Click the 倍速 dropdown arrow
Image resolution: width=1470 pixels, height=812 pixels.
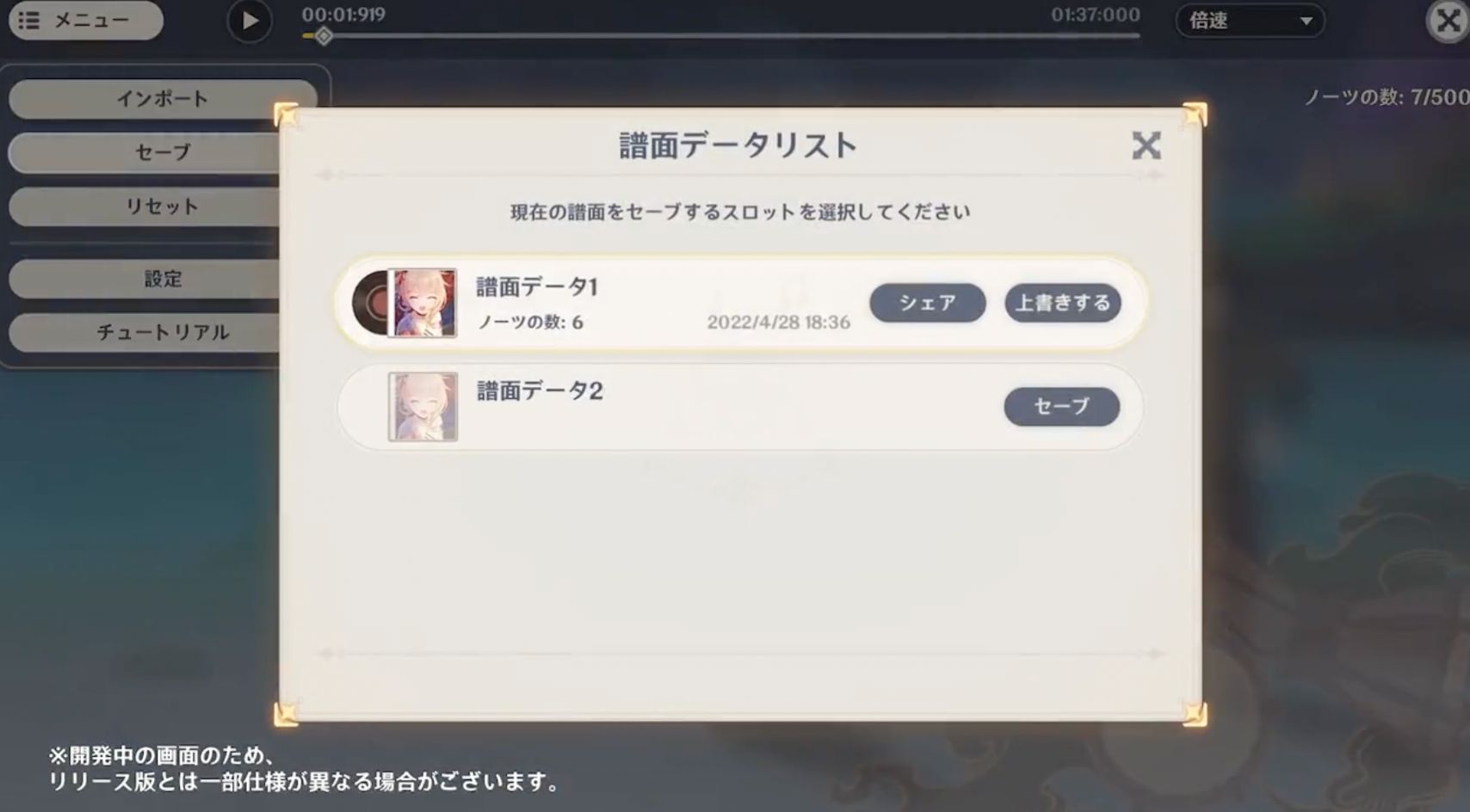(x=1306, y=22)
